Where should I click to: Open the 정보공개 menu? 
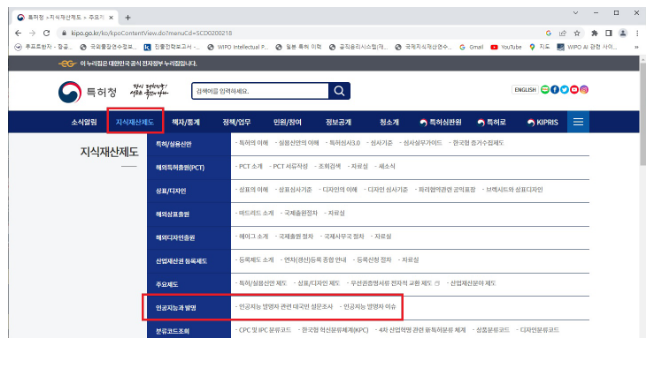(338, 122)
